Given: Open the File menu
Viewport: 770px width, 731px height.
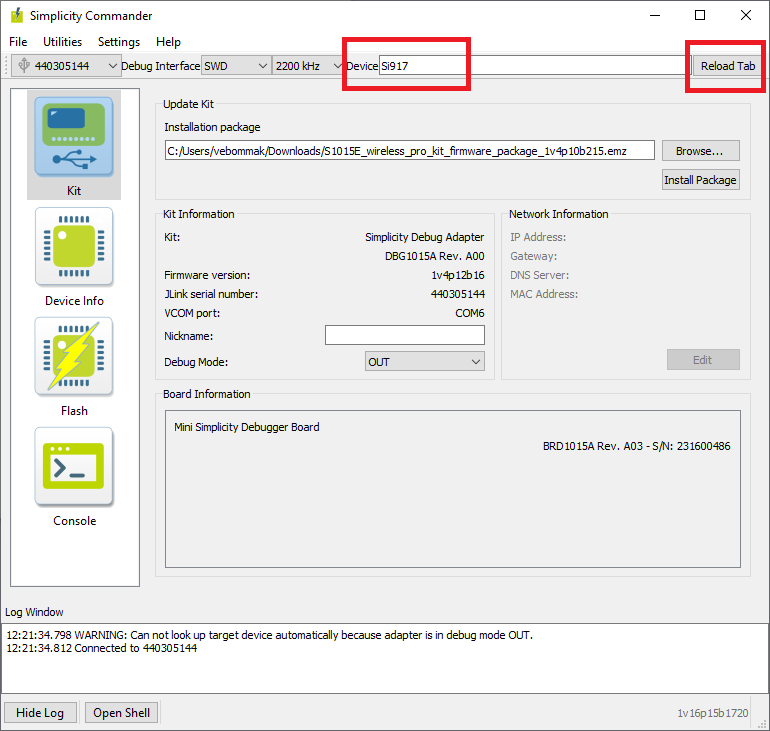Looking at the screenshot, I should (x=18, y=42).
